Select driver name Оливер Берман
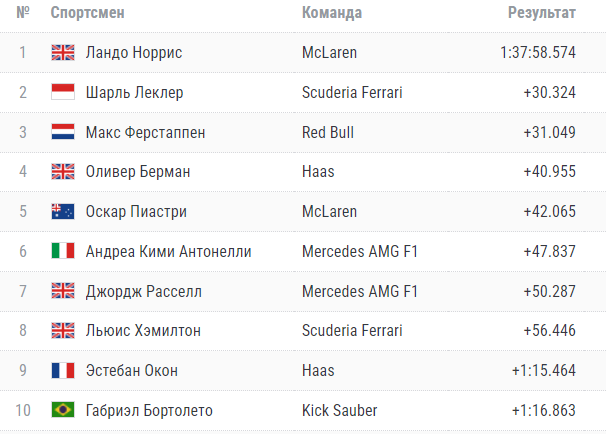Image resolution: width=606 pixels, height=434 pixels. point(138,172)
